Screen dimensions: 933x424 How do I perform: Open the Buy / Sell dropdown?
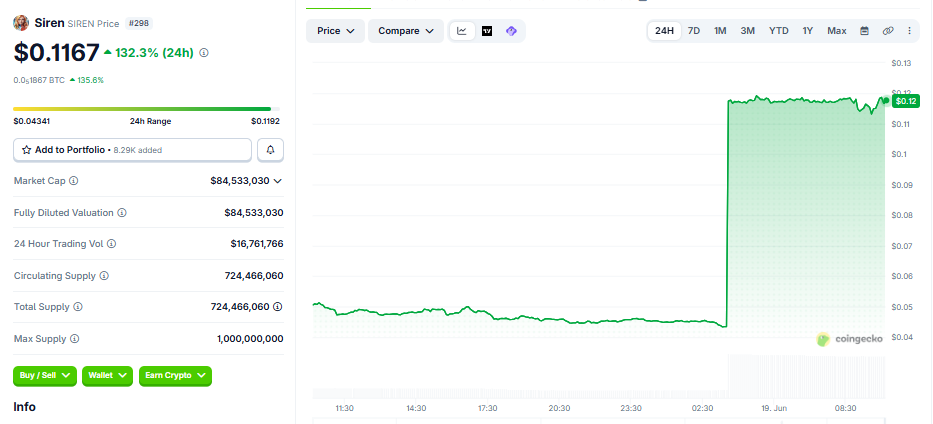pos(45,376)
